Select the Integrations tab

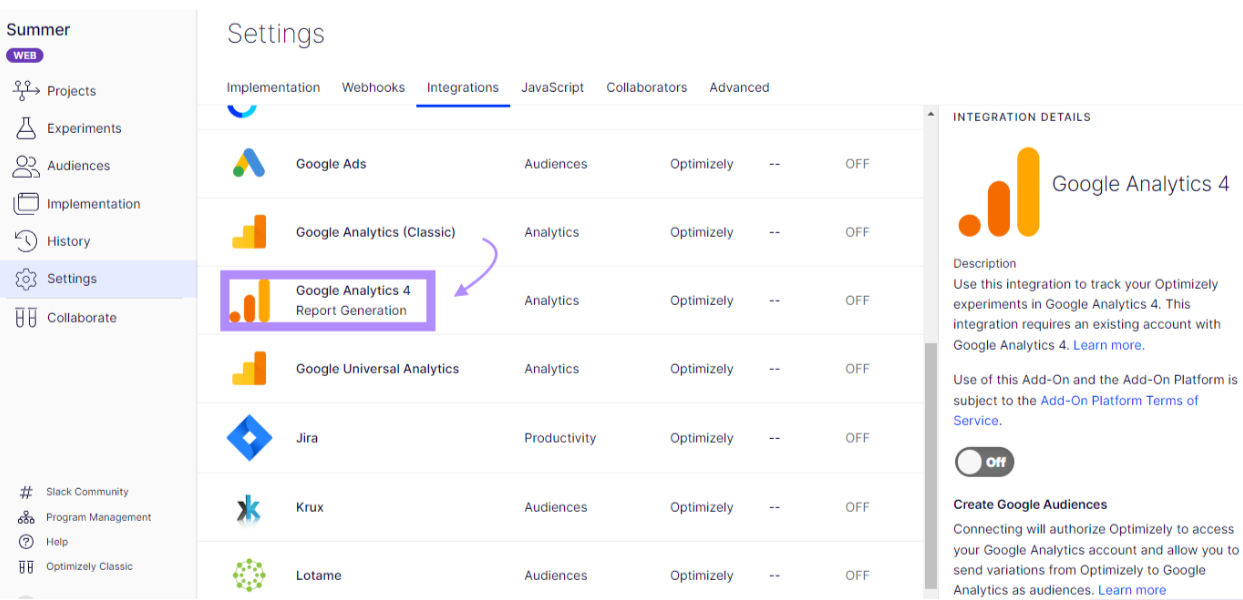[x=463, y=88]
